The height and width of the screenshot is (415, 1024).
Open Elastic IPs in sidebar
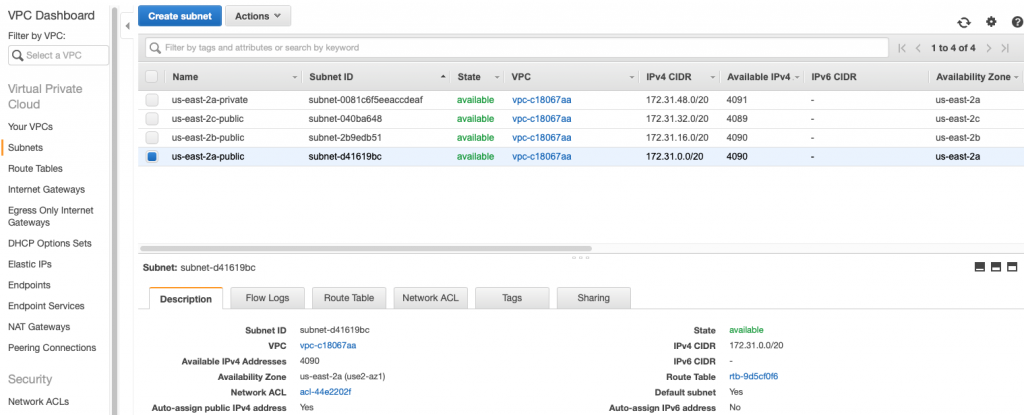tap(29, 264)
